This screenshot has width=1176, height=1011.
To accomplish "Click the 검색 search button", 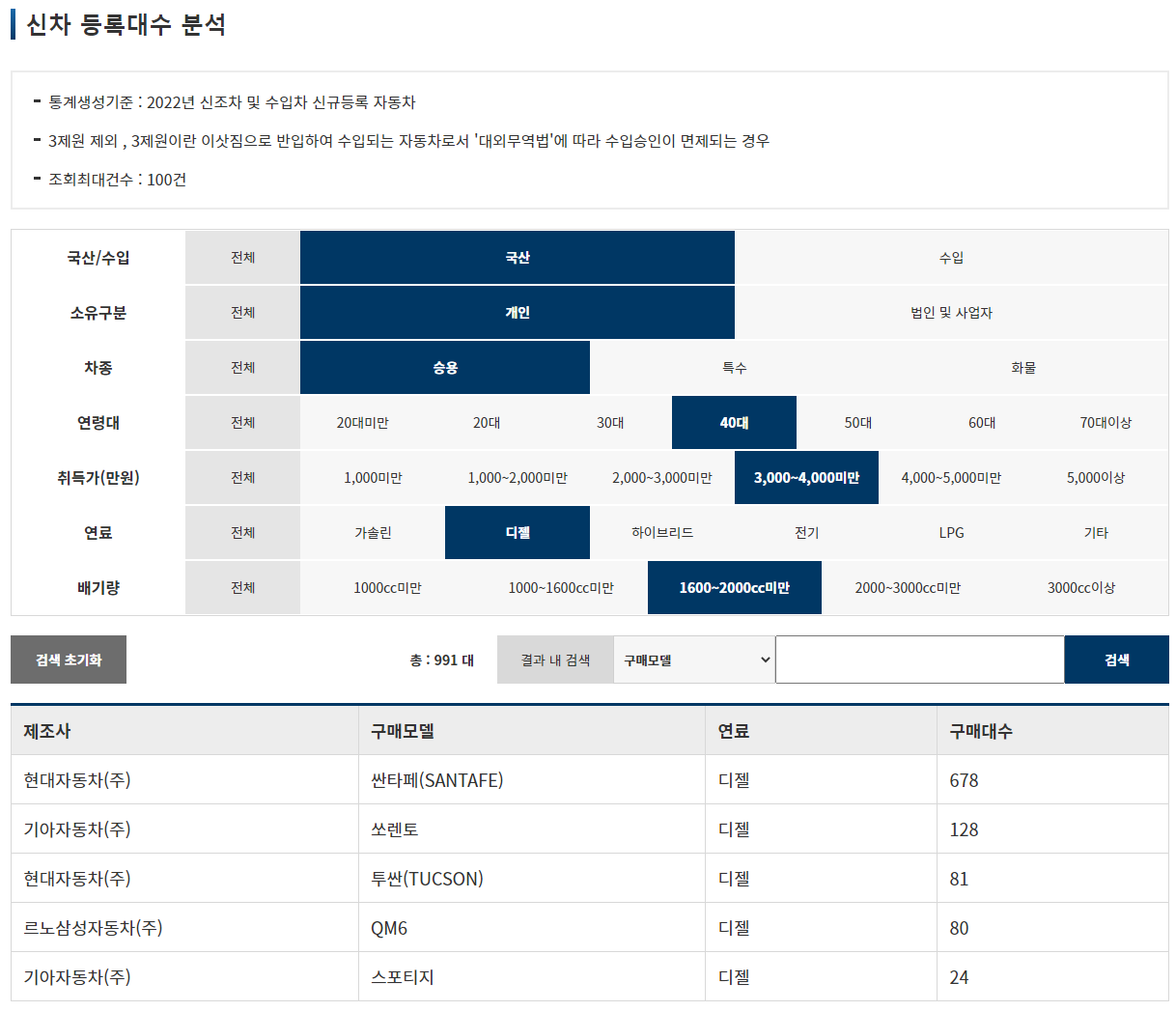I will coord(1117,660).
